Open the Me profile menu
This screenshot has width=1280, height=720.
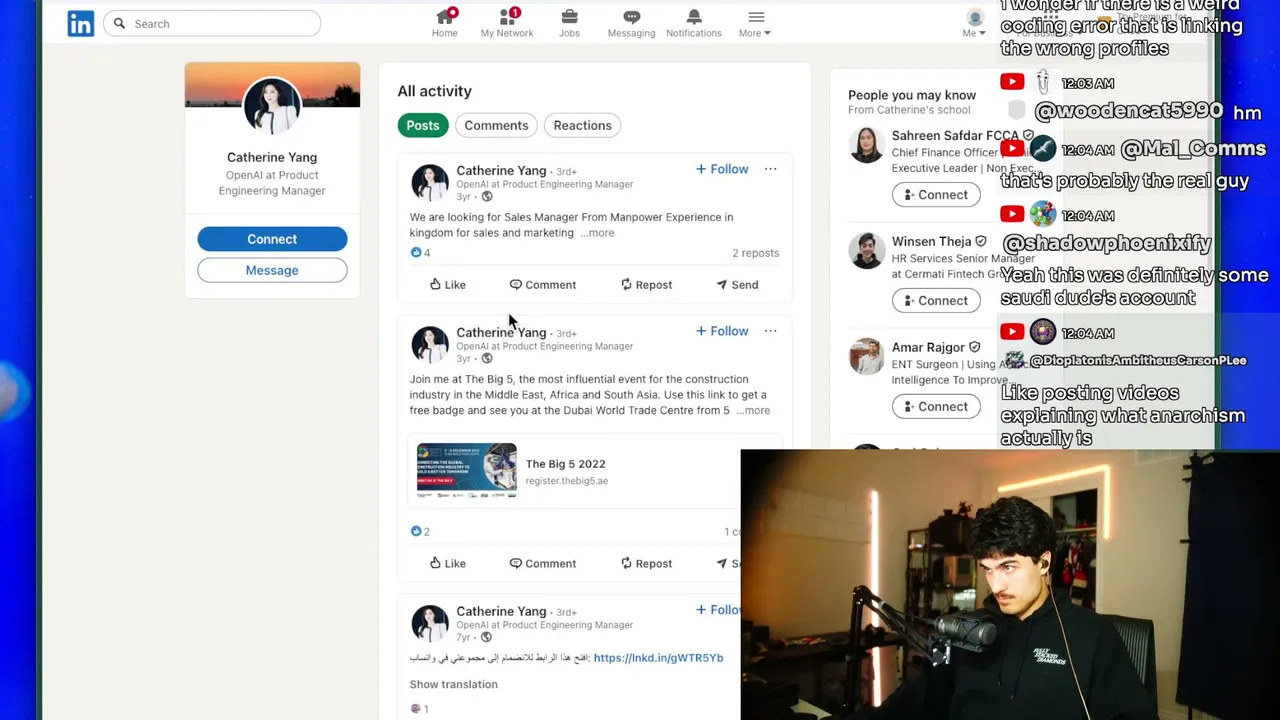pyautogui.click(x=972, y=23)
